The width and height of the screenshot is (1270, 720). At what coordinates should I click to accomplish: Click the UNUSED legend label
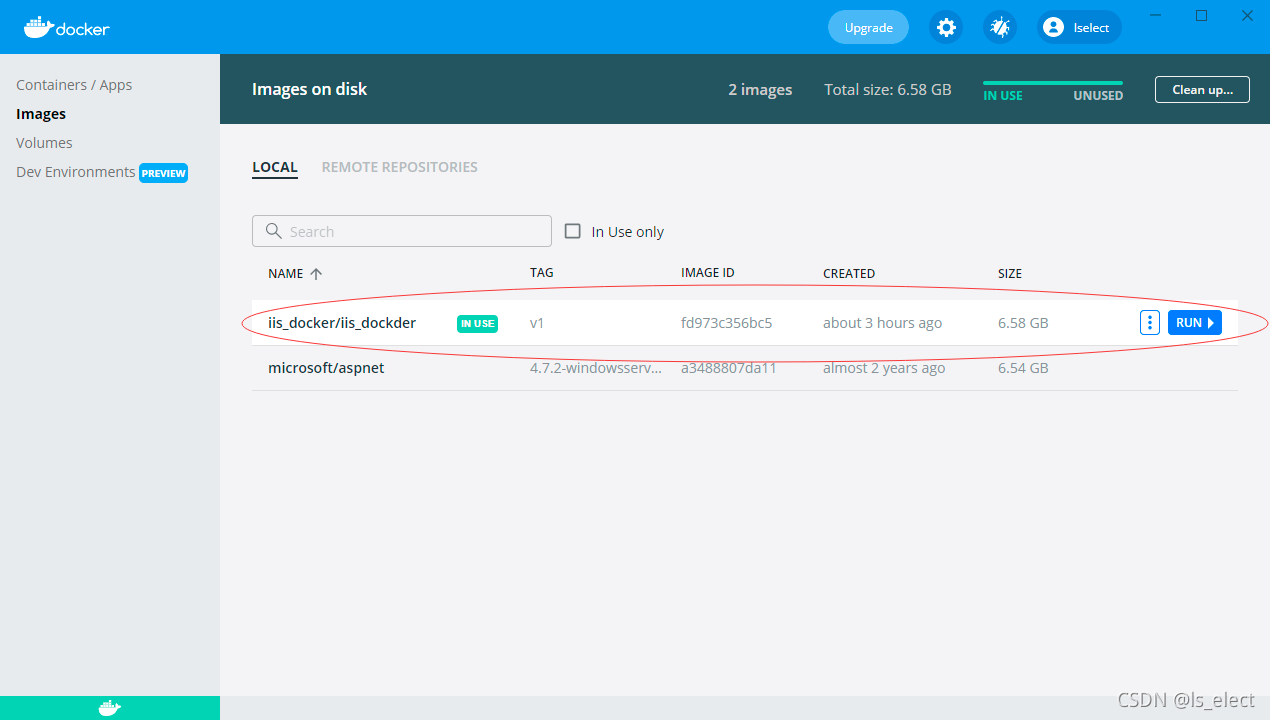coord(1098,96)
